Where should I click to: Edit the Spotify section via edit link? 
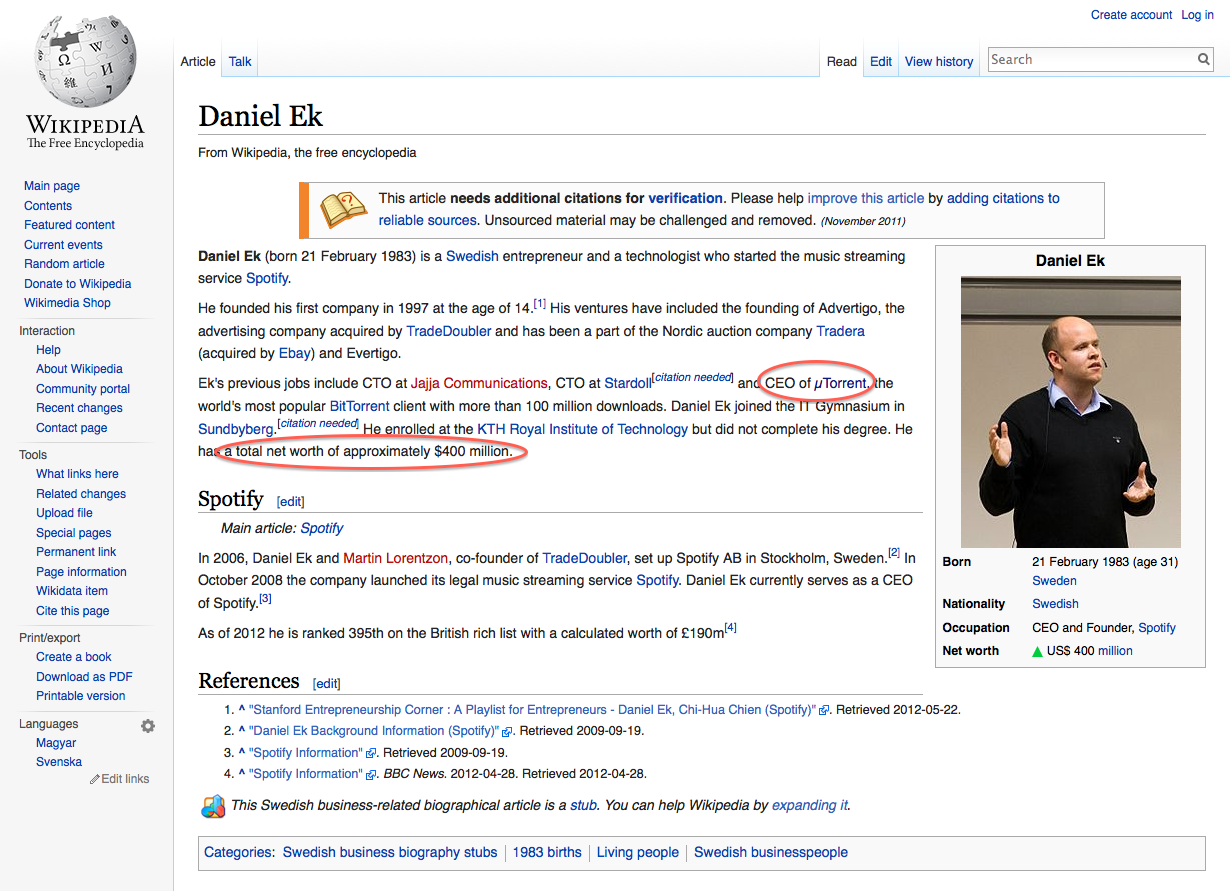pyautogui.click(x=290, y=501)
